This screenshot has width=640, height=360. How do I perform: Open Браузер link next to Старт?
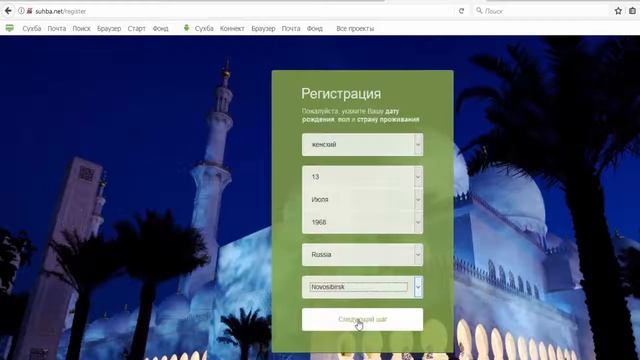tap(109, 29)
